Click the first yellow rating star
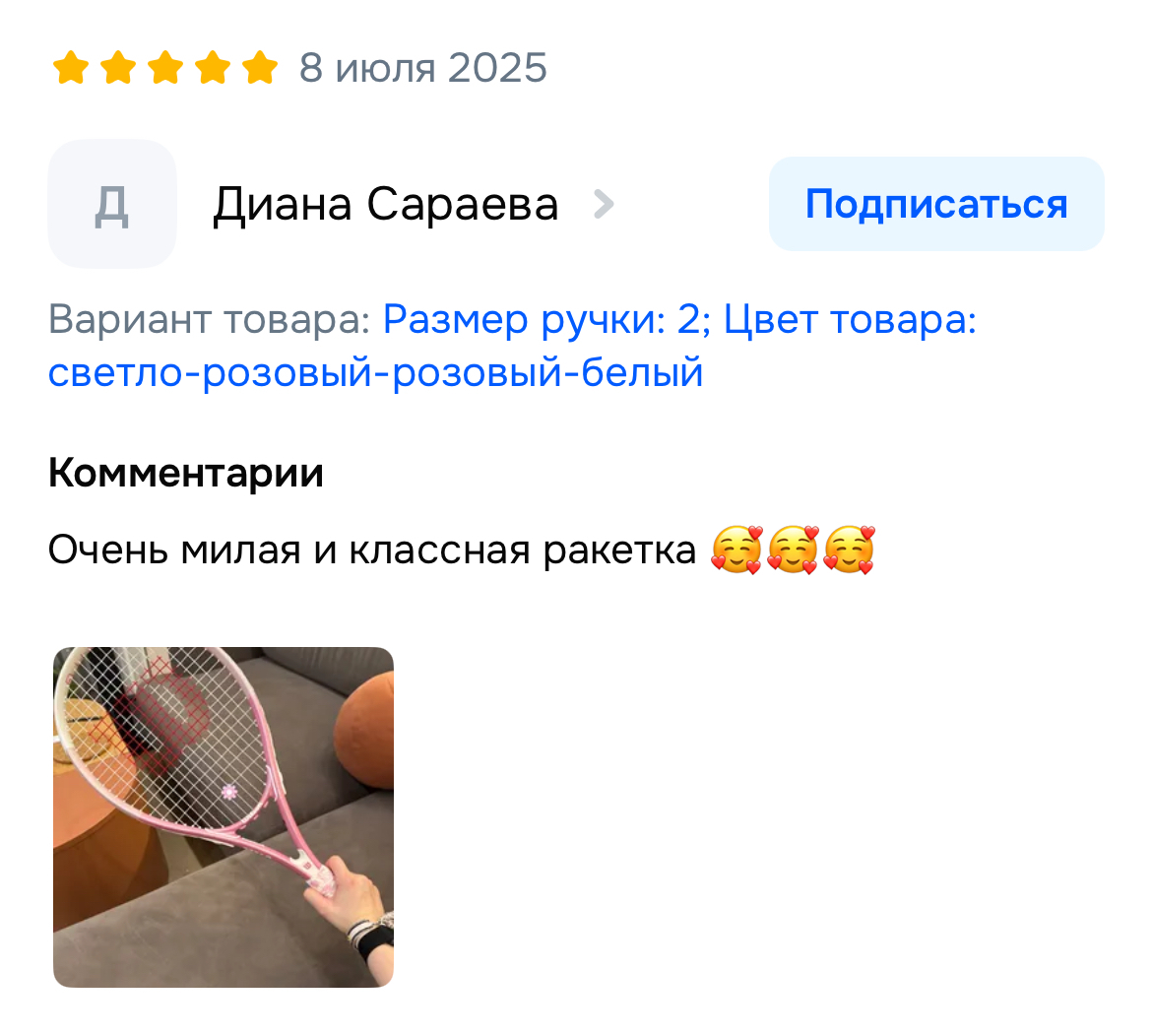This screenshot has height=1036, width=1152. tap(71, 68)
